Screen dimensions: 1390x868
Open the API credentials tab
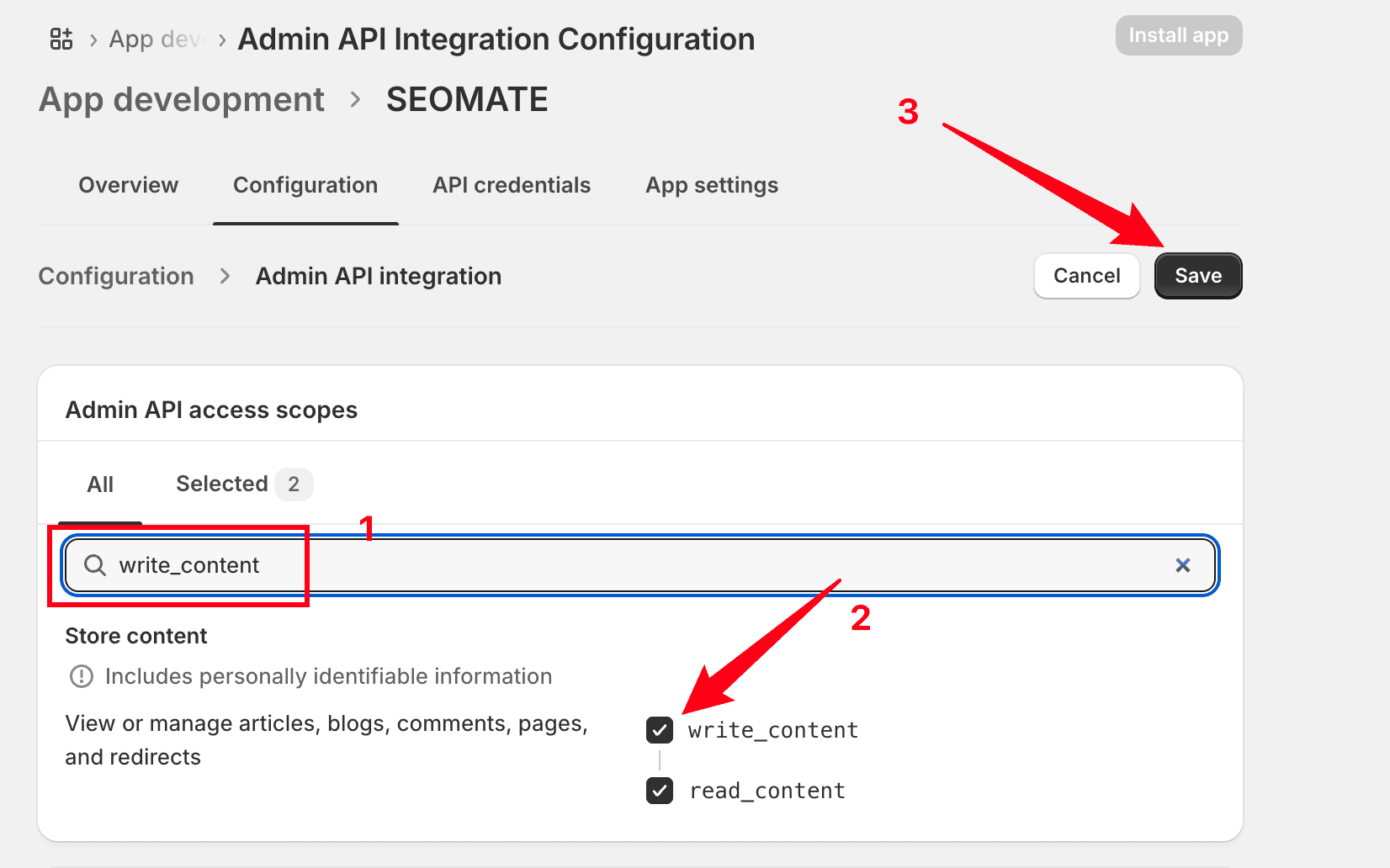coord(512,185)
